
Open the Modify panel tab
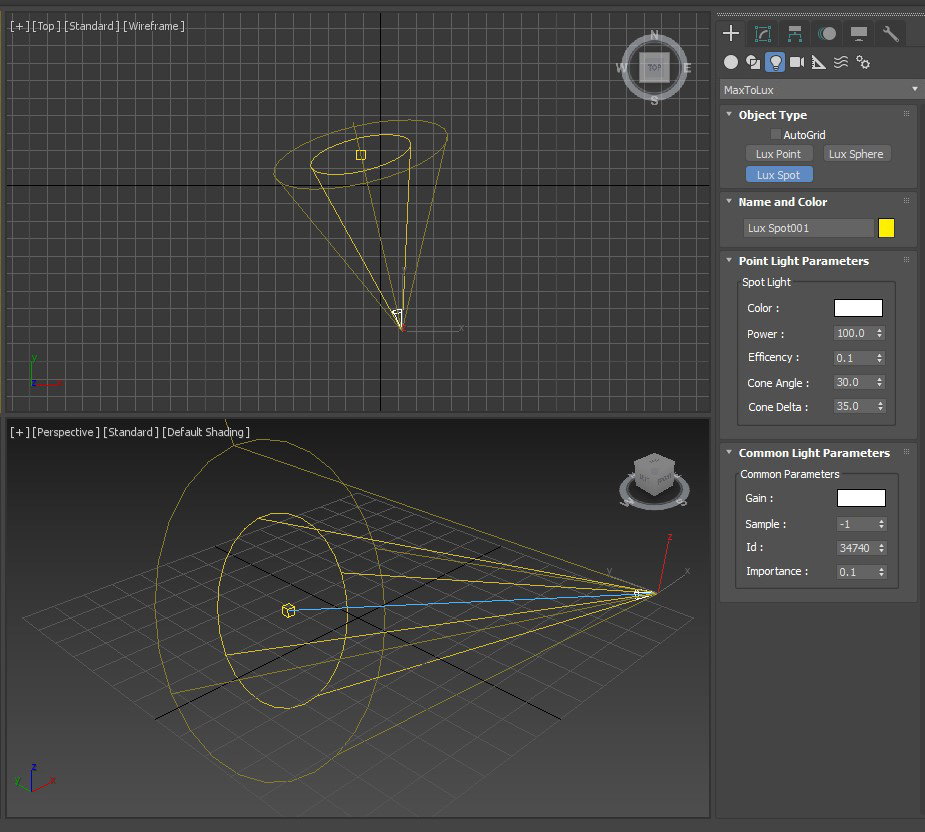[x=763, y=34]
